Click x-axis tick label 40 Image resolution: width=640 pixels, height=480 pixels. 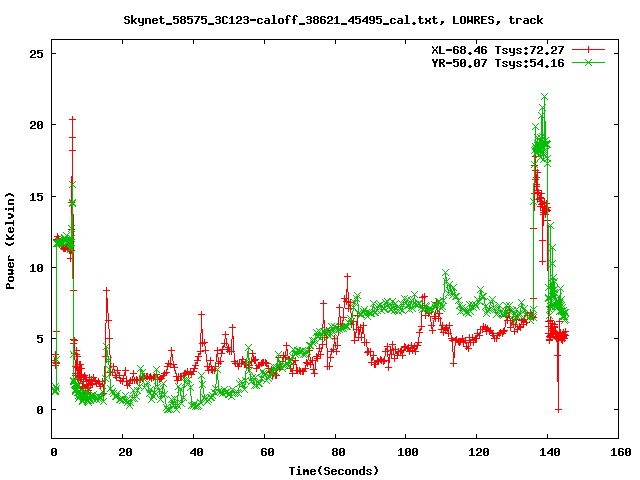pos(196,452)
